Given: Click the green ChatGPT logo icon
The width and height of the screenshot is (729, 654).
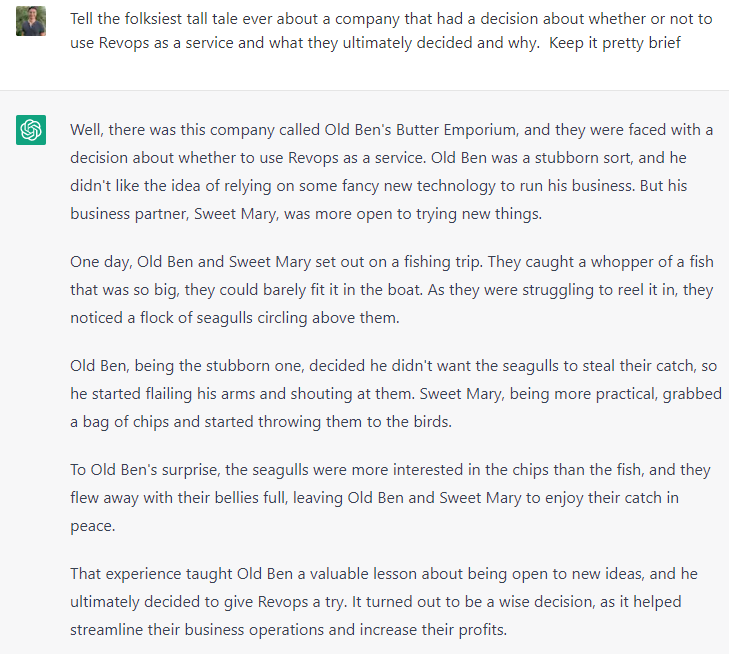Looking at the screenshot, I should click(31, 130).
